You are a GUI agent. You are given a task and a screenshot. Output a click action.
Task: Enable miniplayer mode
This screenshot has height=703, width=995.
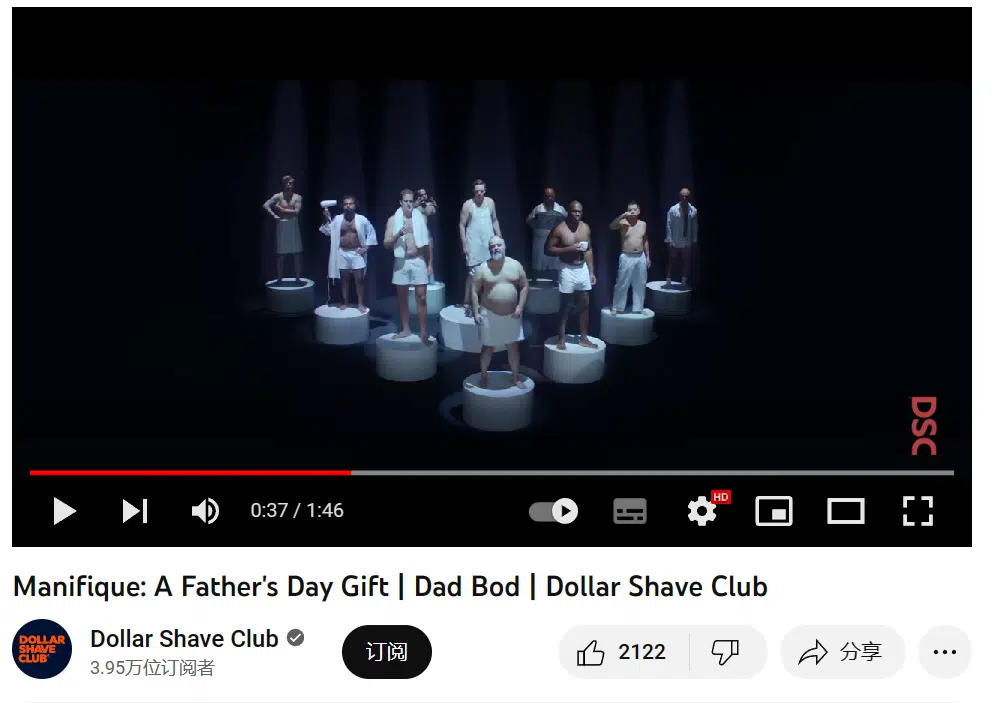pyautogui.click(x=774, y=511)
